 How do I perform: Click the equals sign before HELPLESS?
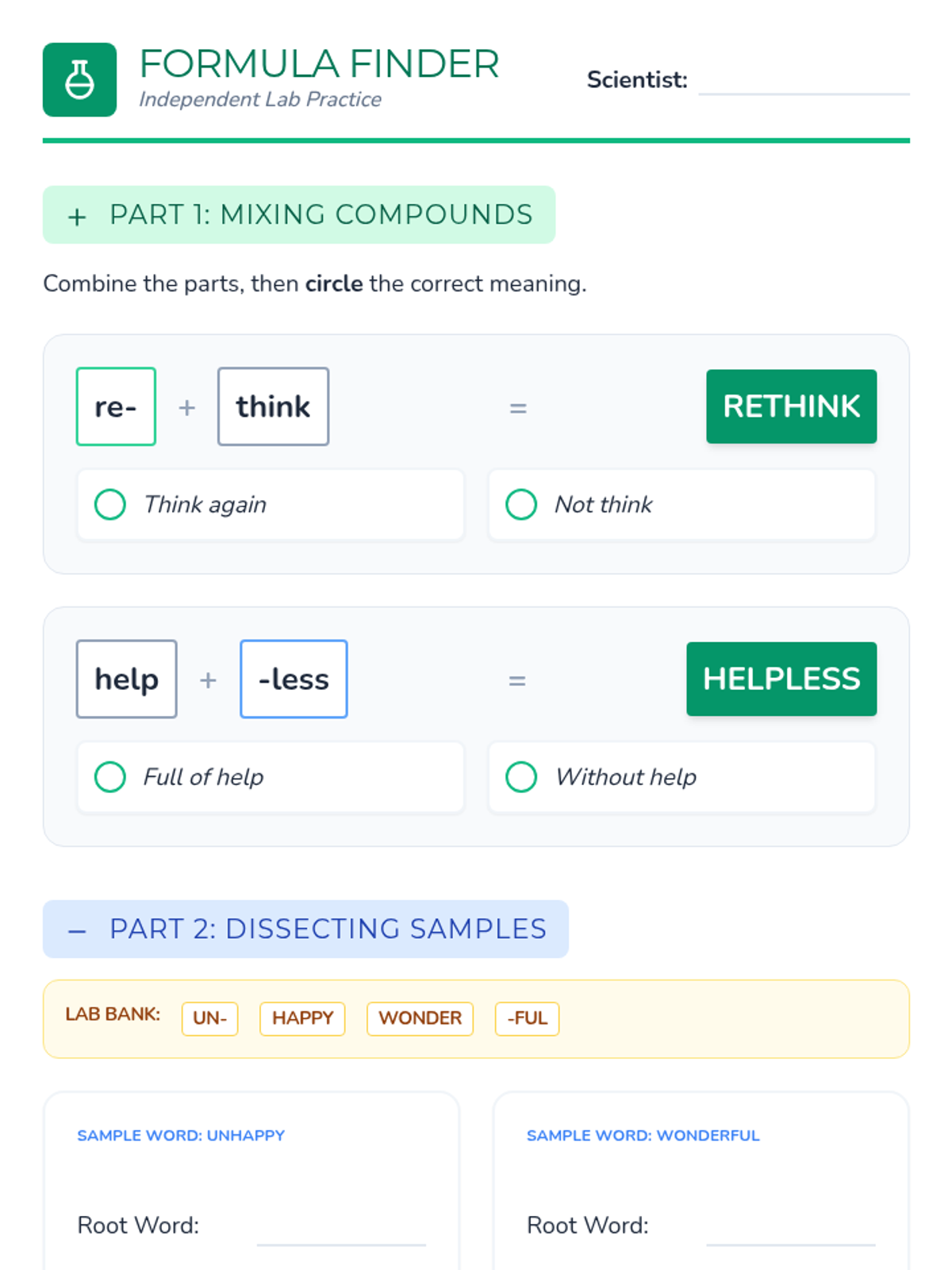(x=517, y=680)
